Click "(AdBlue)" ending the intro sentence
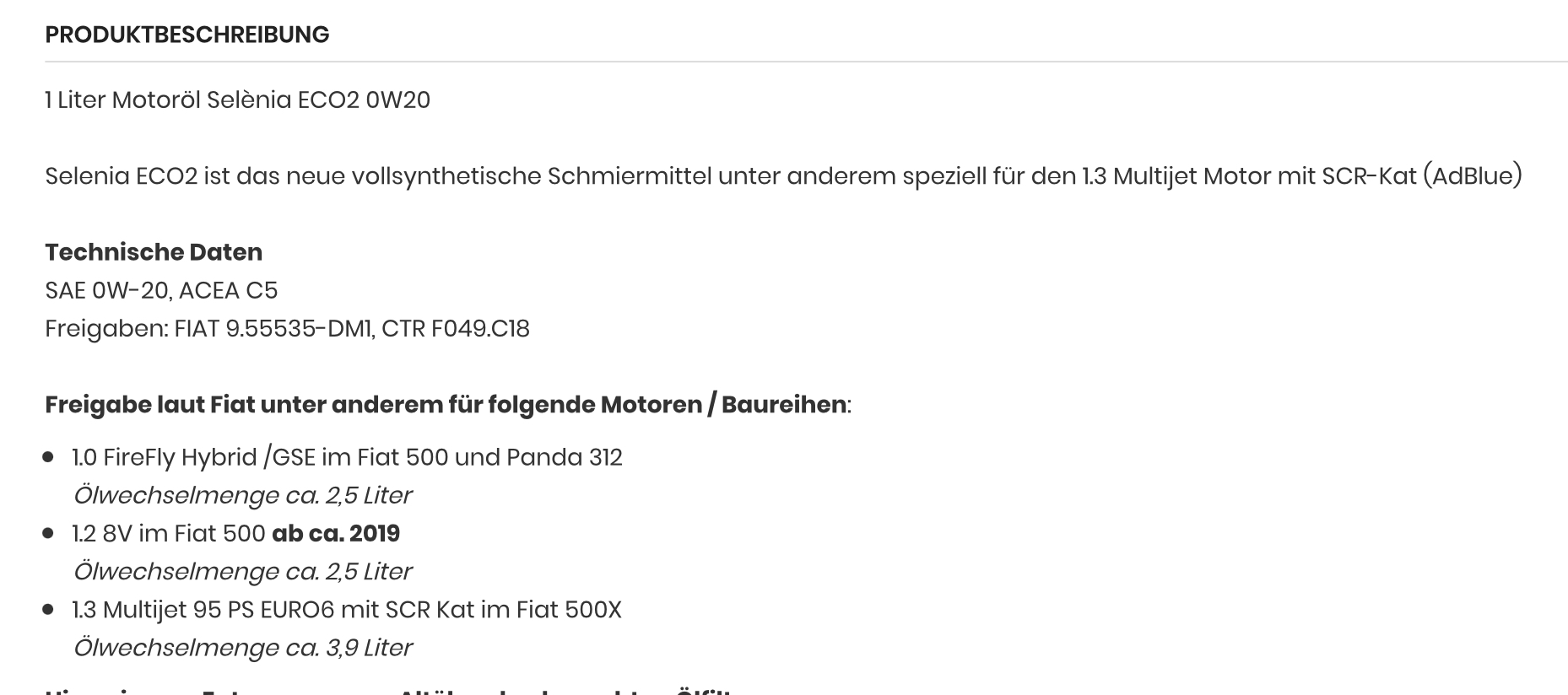The image size is (1568, 695). 1473,176
